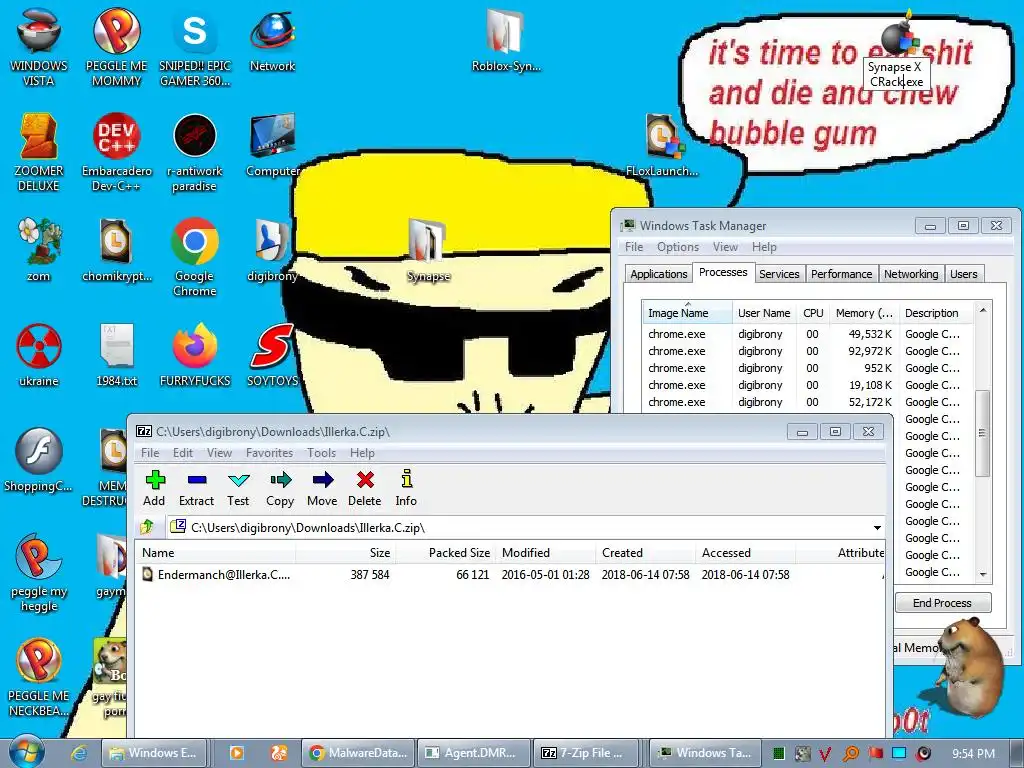Click the Copy icon in 7-Zip toolbar
This screenshot has height=768, width=1024.
click(x=280, y=488)
